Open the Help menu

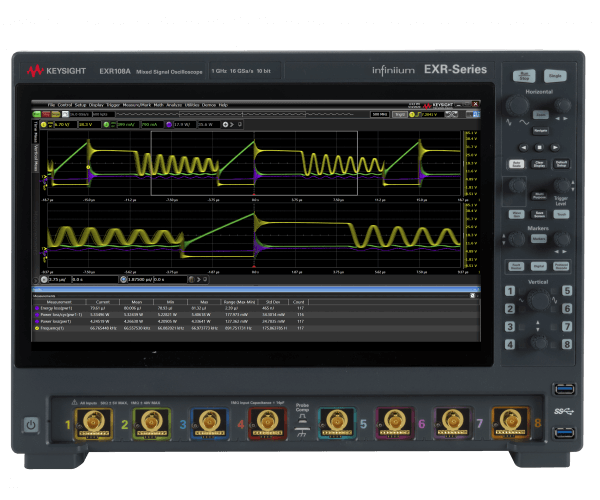pyautogui.click(x=223, y=105)
